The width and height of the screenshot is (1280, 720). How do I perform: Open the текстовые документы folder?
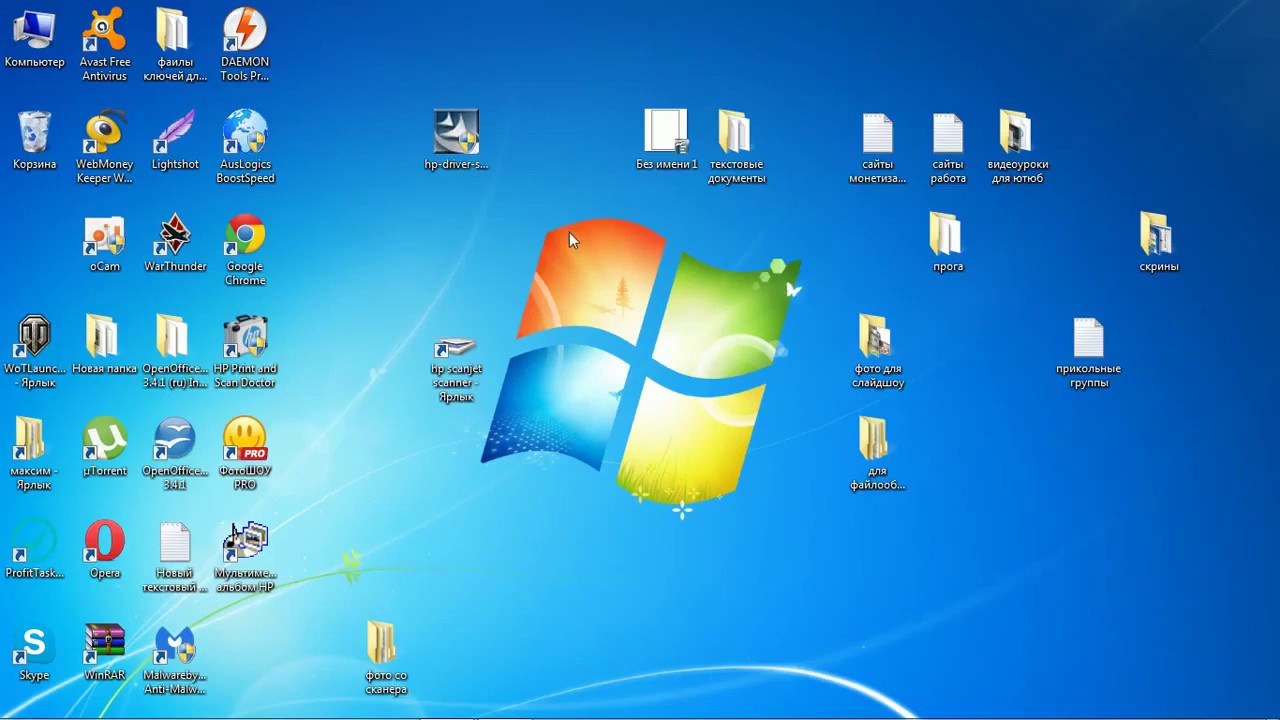tap(736, 148)
